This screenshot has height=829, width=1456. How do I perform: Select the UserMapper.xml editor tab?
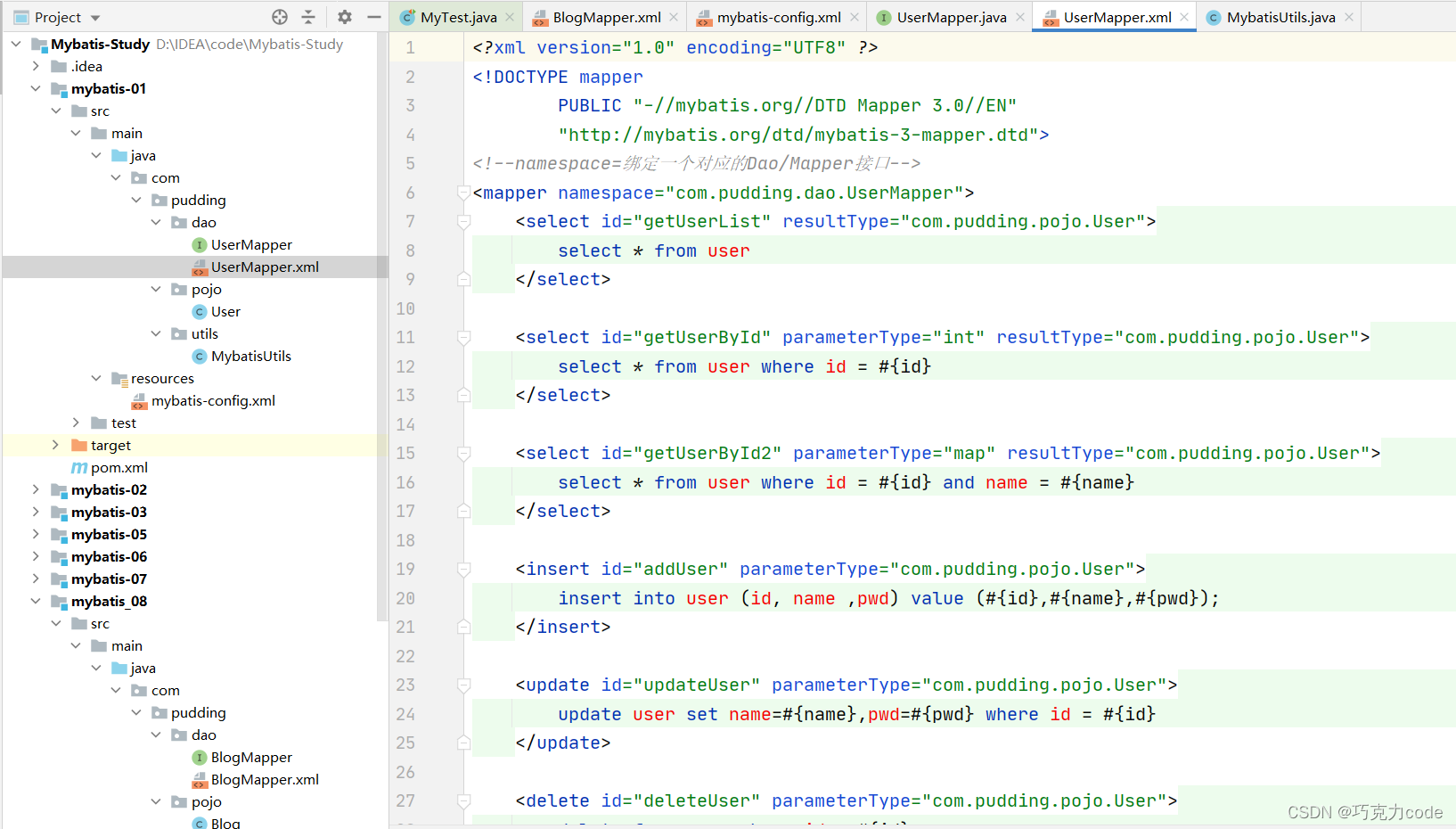click(1117, 17)
